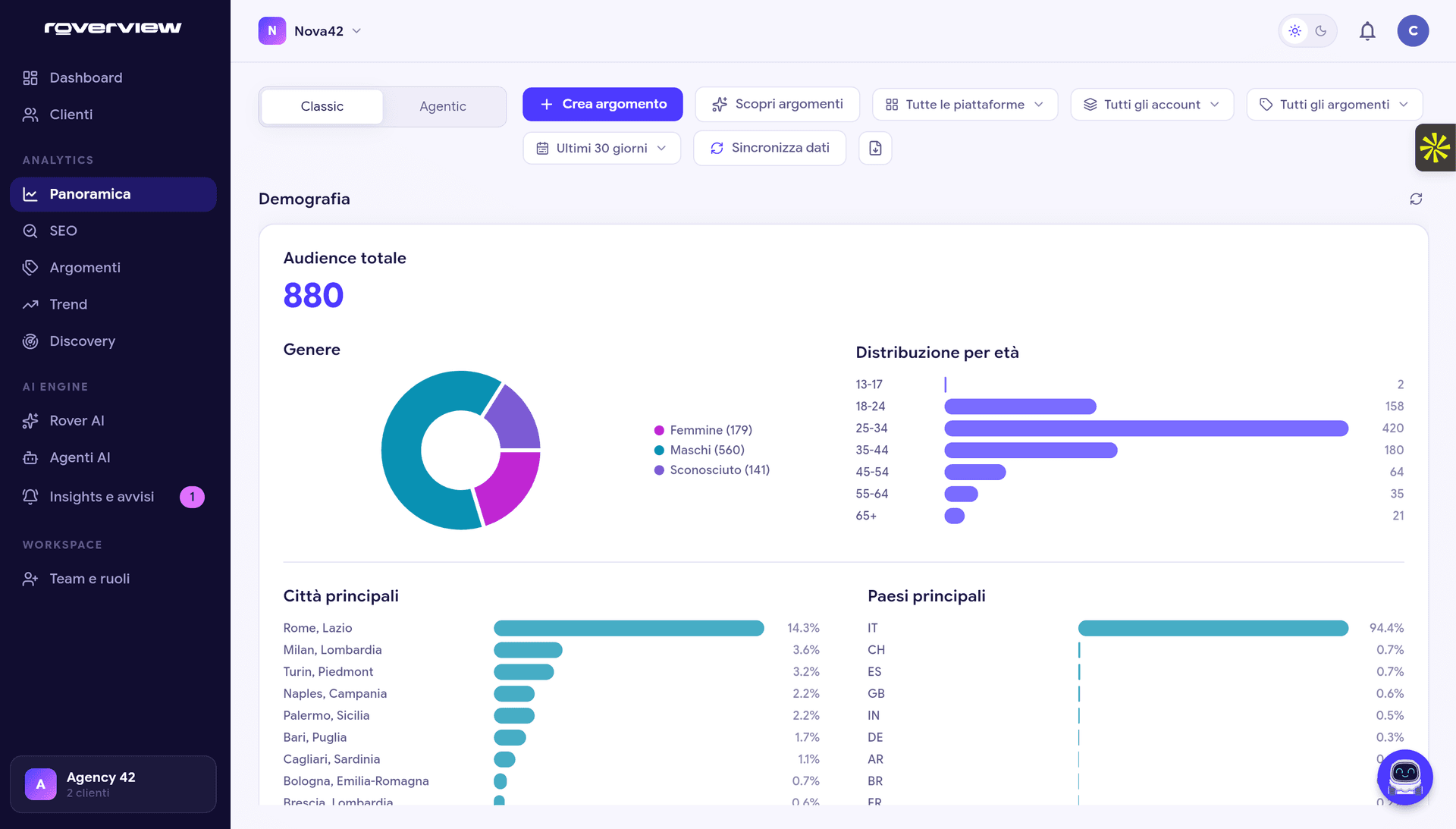Click Sincronizza dati button
Viewport: 1456px width, 829px height.
click(770, 149)
